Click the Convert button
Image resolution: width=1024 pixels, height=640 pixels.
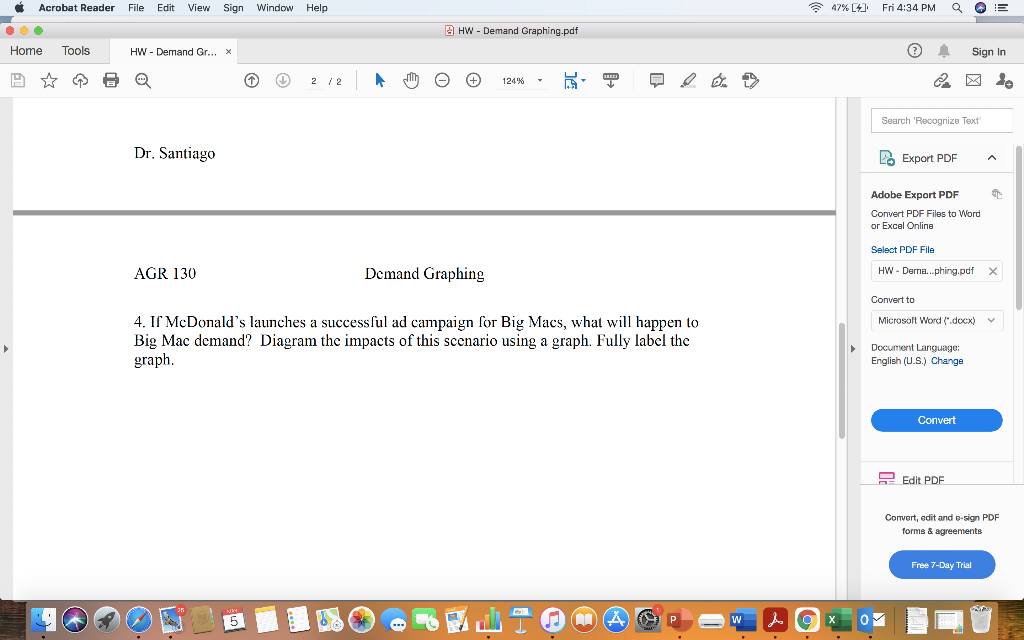pyautogui.click(x=936, y=420)
